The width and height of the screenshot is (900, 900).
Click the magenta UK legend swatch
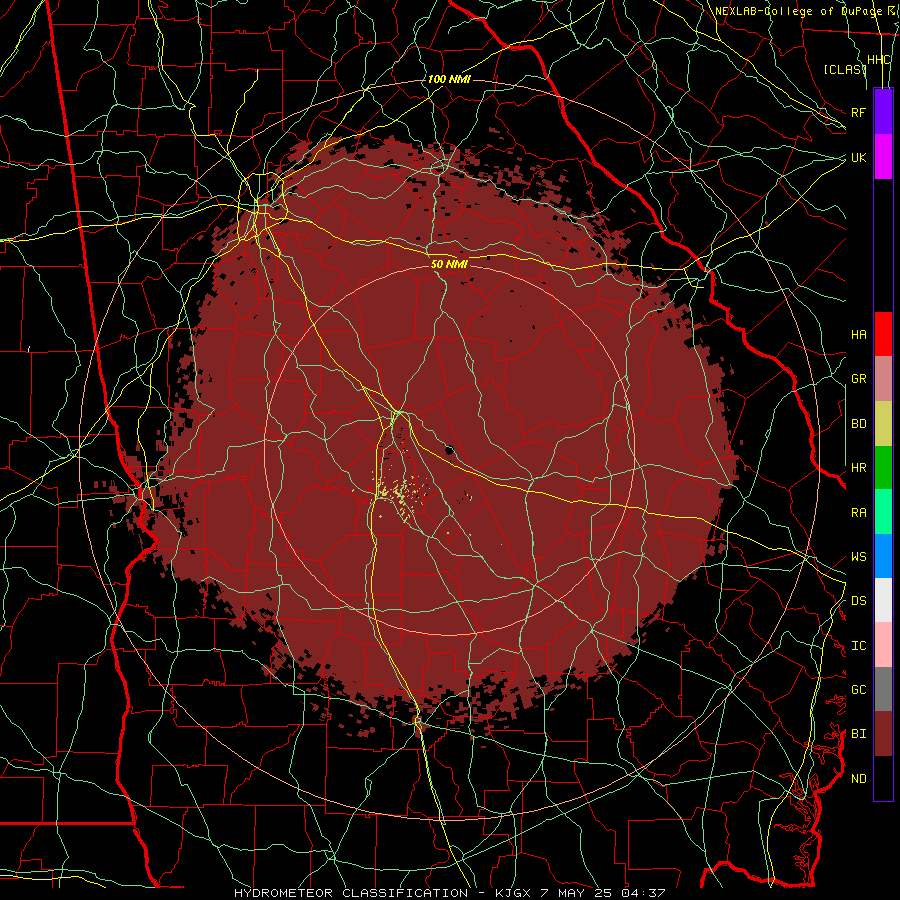point(883,157)
